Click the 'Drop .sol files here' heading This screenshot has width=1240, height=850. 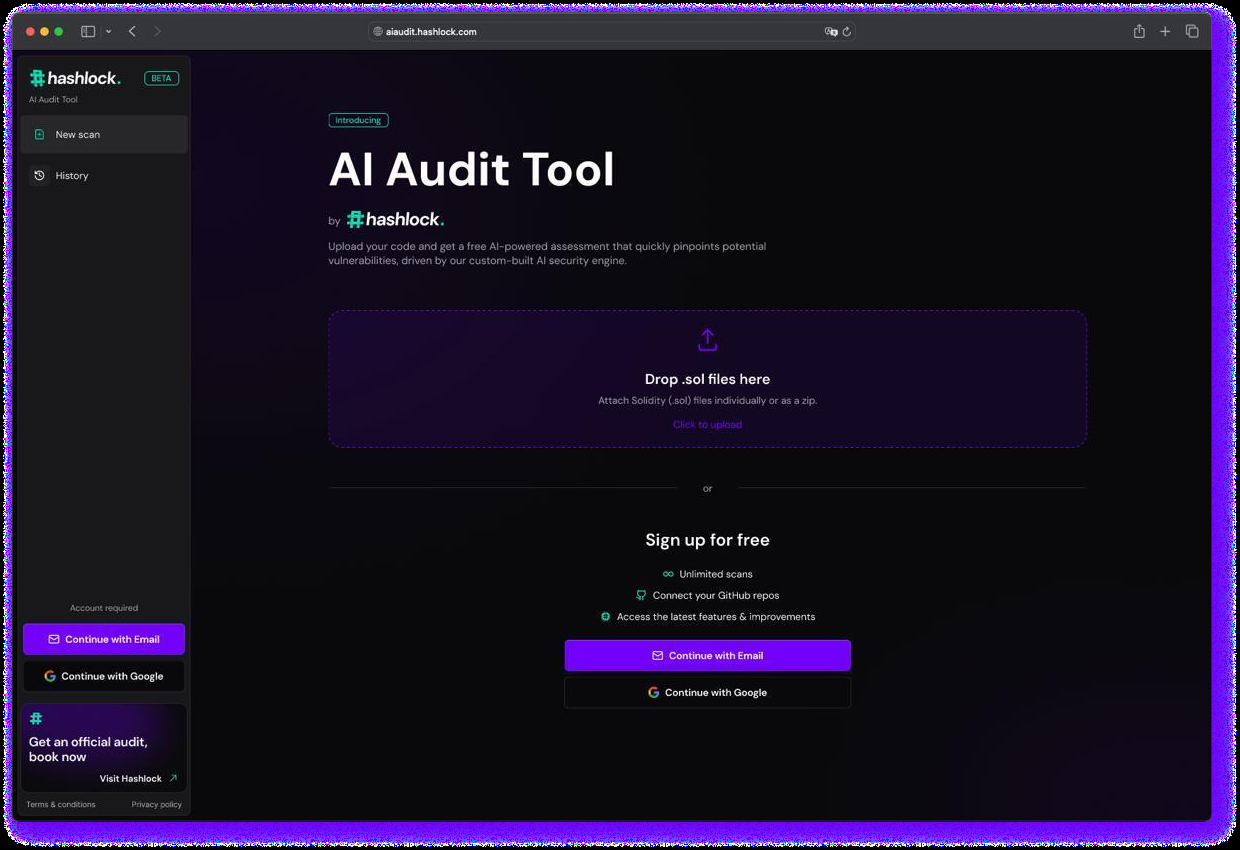(x=707, y=379)
